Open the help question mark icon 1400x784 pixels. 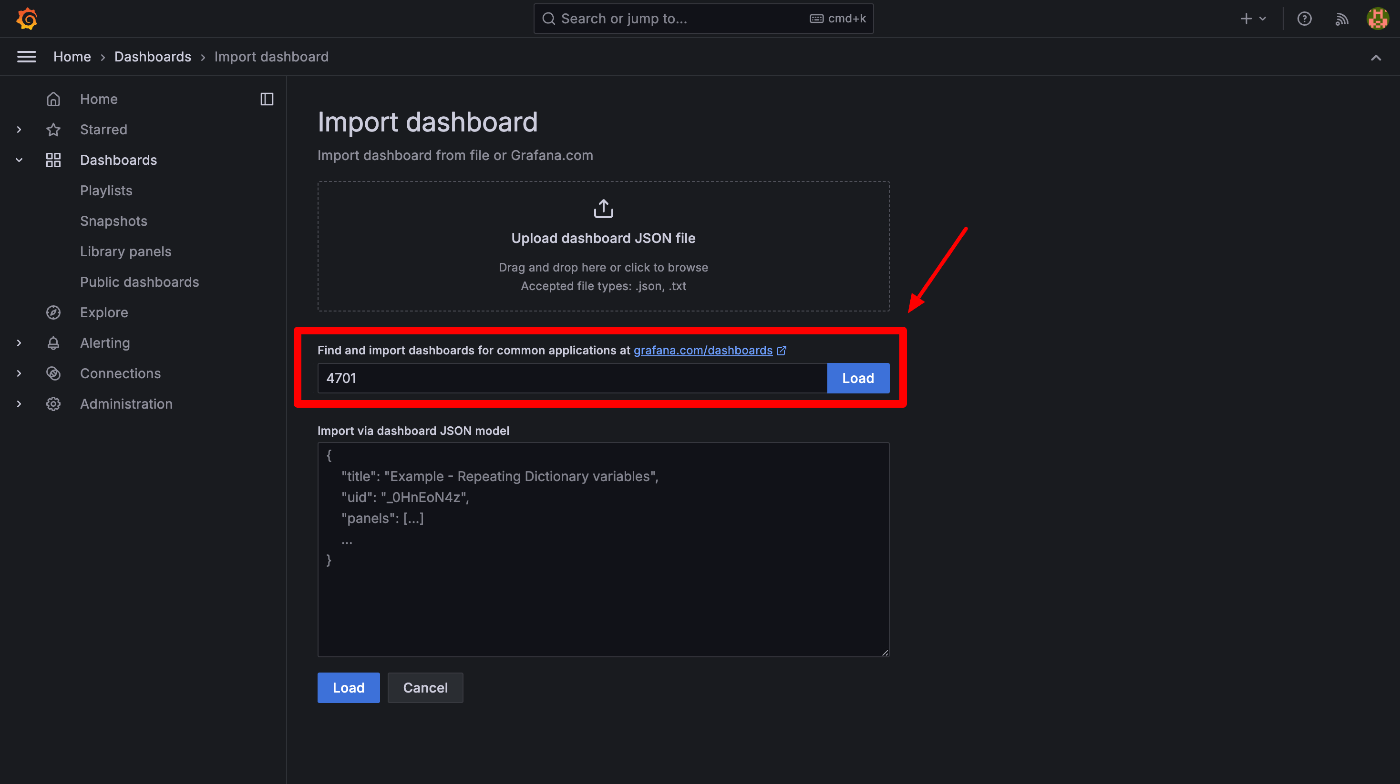point(1304,18)
